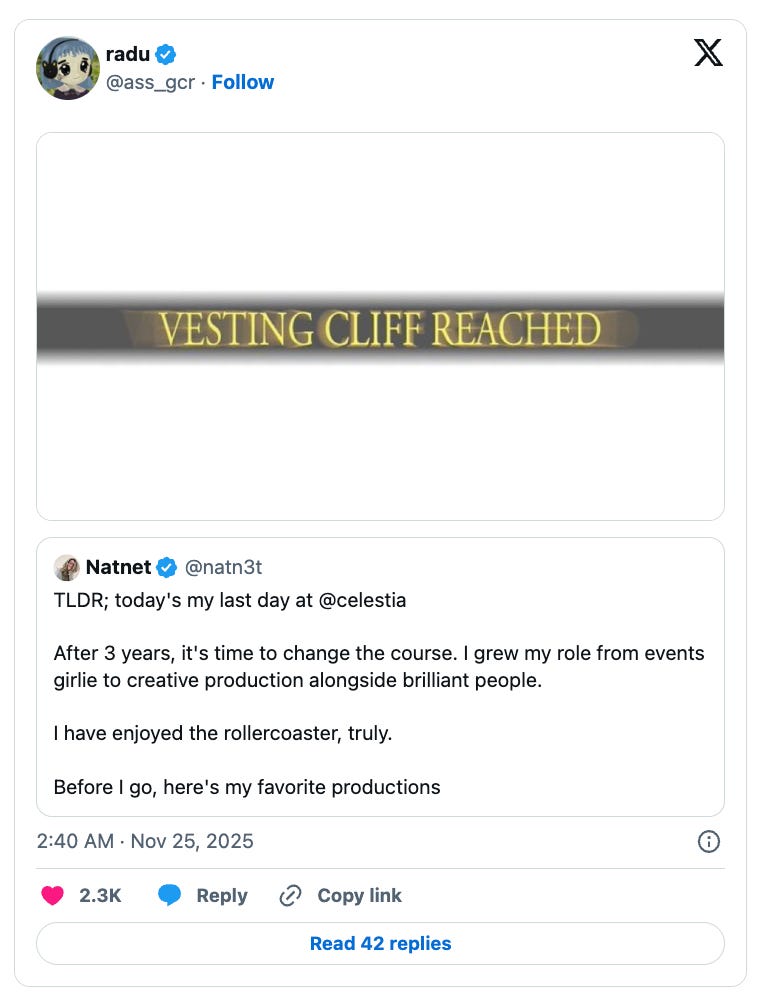762x1006 pixels.
Task: Follow the radu account
Action: [x=243, y=82]
